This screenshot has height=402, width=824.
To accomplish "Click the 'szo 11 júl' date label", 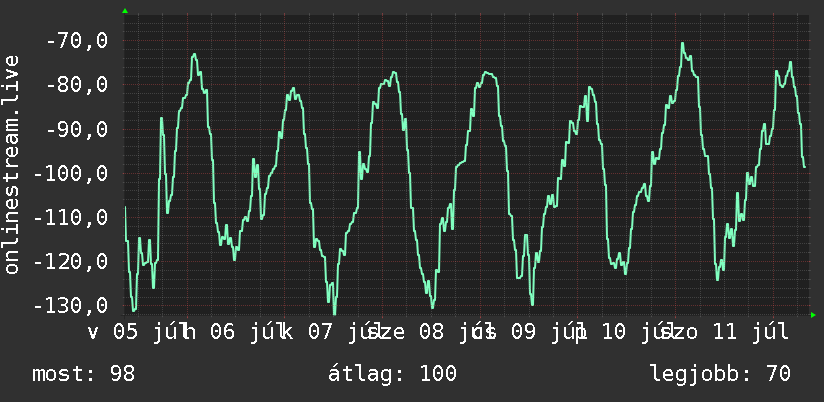I will click(x=725, y=332).
